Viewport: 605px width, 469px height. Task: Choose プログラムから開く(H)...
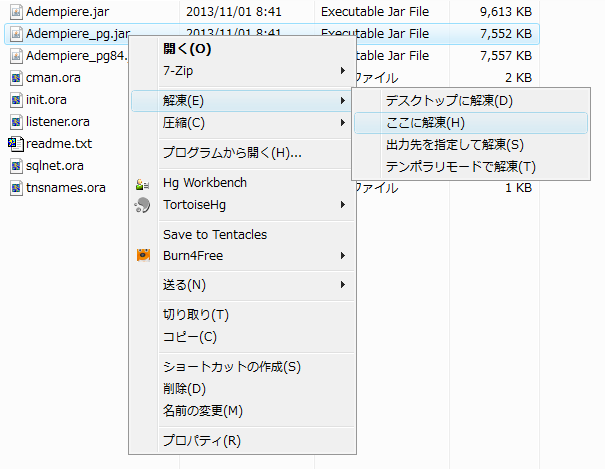tap(242, 153)
